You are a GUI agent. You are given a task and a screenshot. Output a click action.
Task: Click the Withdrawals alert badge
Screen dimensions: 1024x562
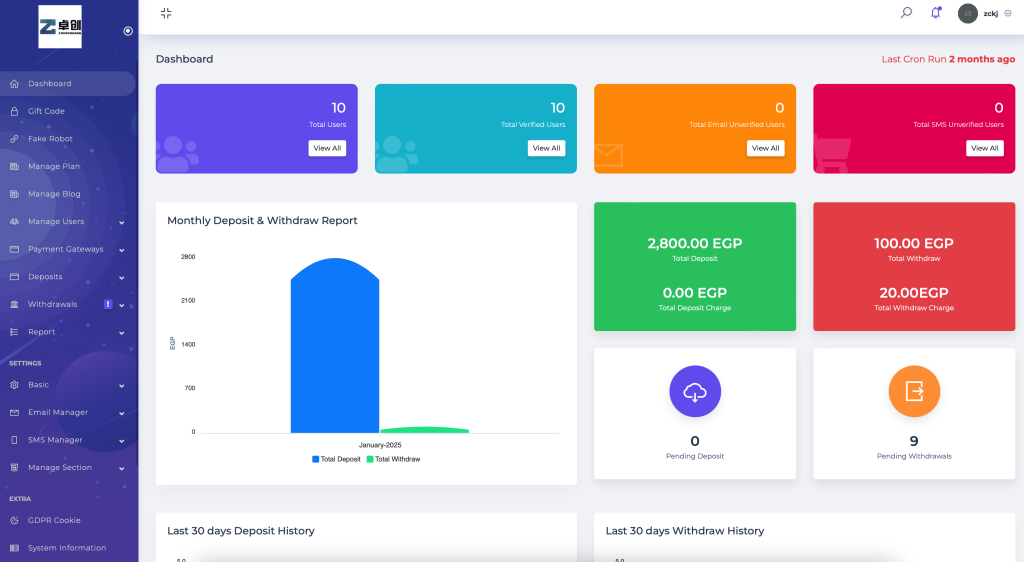[108, 304]
